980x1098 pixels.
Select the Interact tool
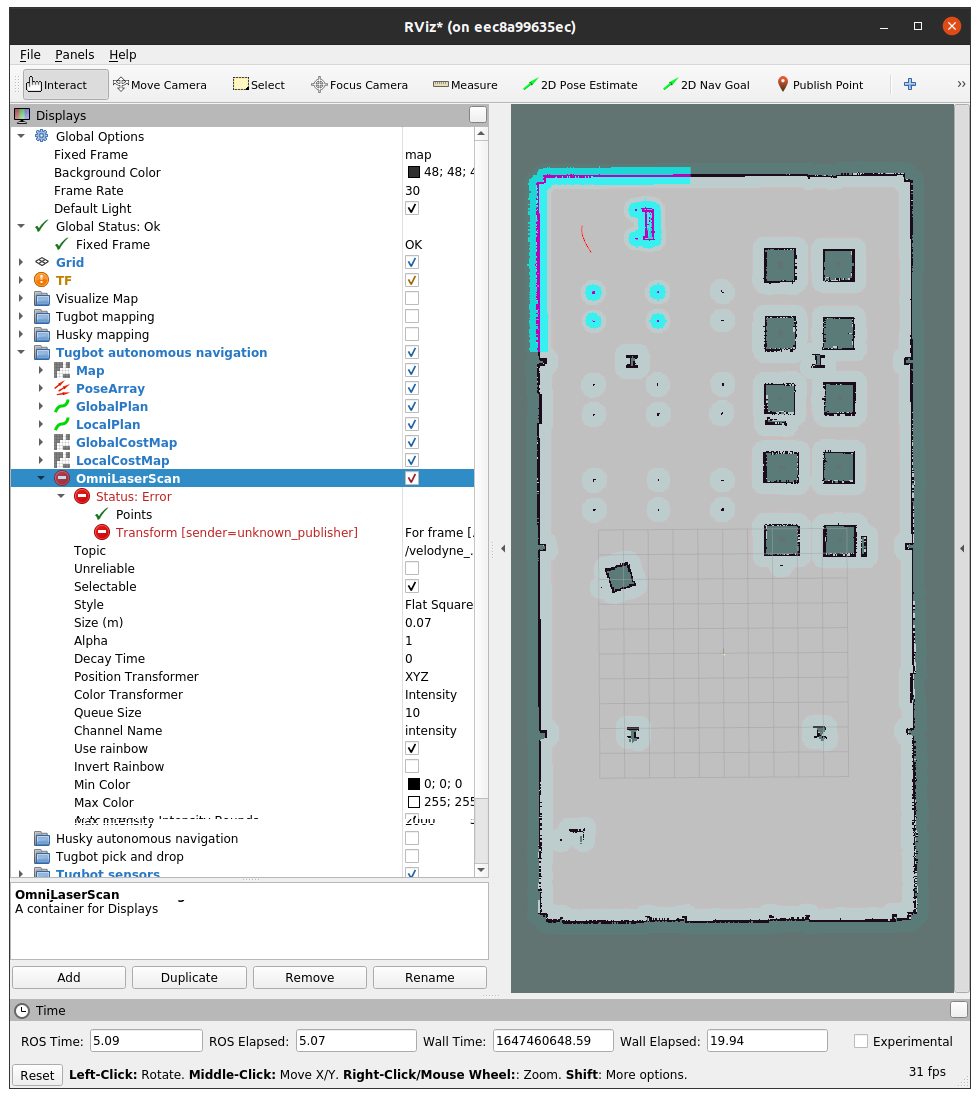coord(65,85)
